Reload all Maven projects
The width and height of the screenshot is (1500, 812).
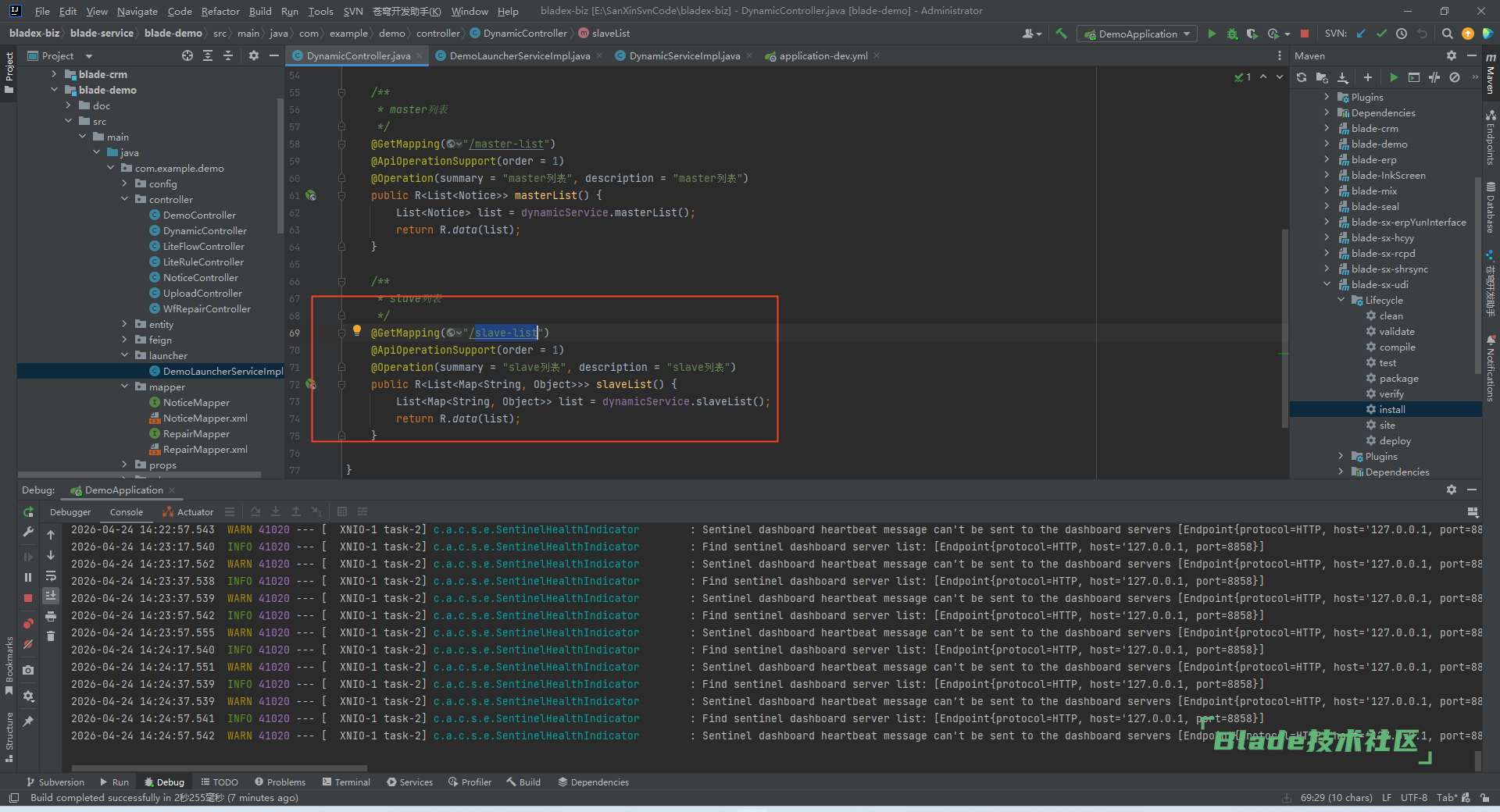(1302, 77)
